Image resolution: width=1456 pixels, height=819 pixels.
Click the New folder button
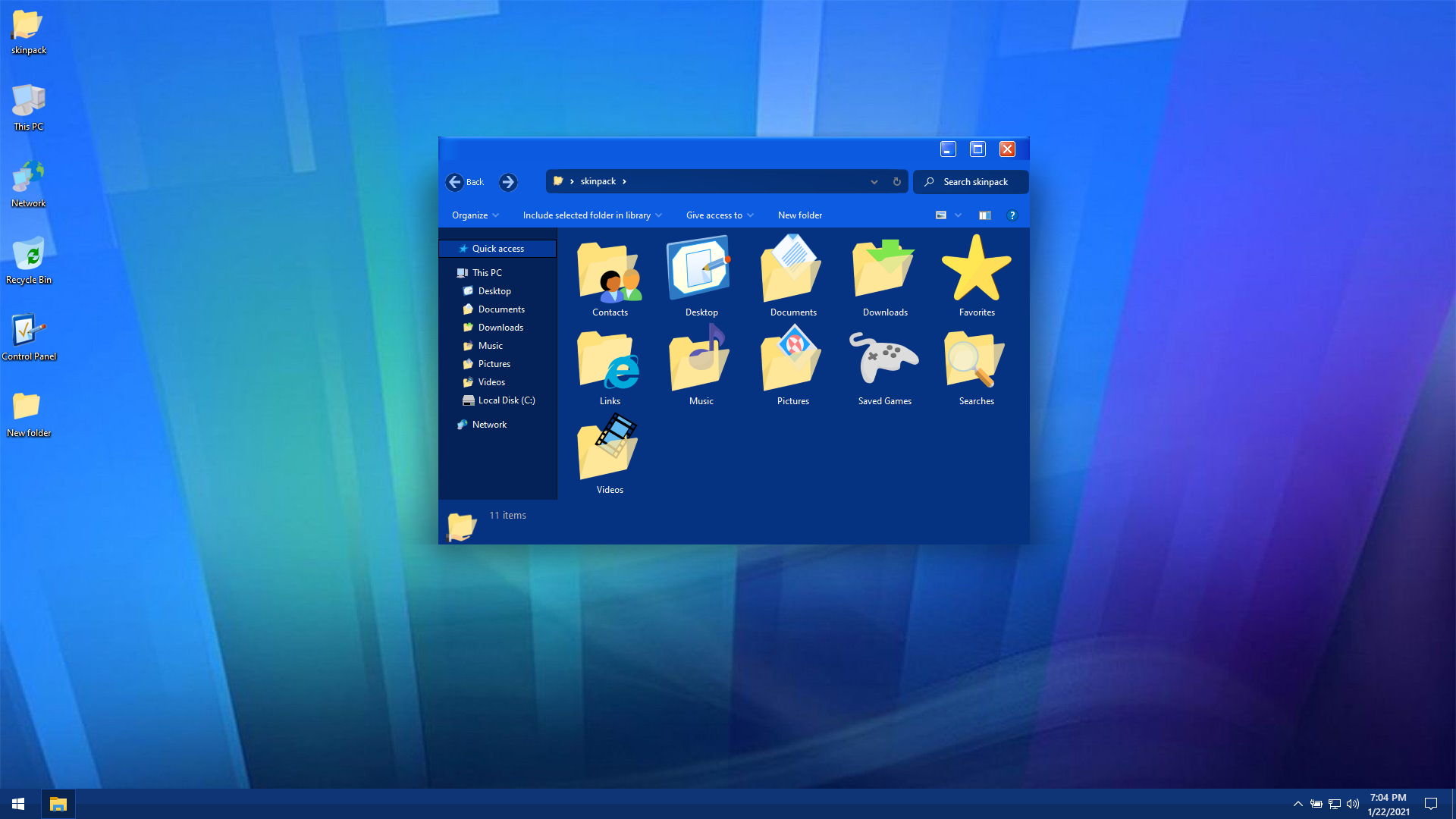click(799, 215)
